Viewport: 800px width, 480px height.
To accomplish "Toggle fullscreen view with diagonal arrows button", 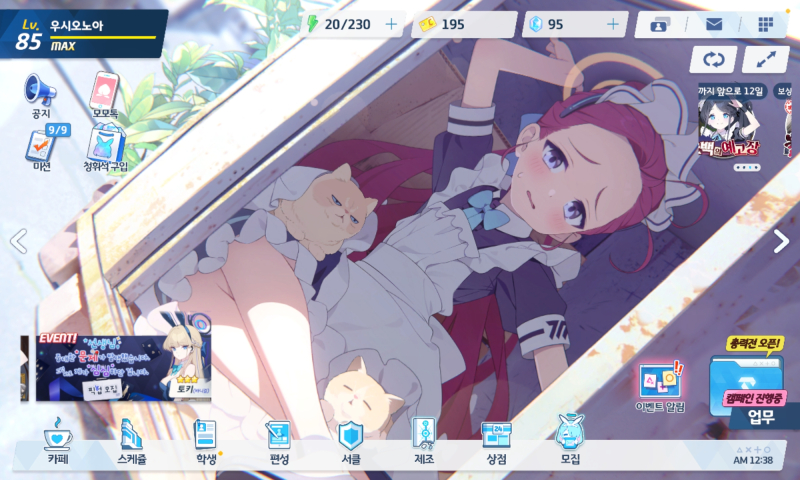I will click(x=766, y=59).
